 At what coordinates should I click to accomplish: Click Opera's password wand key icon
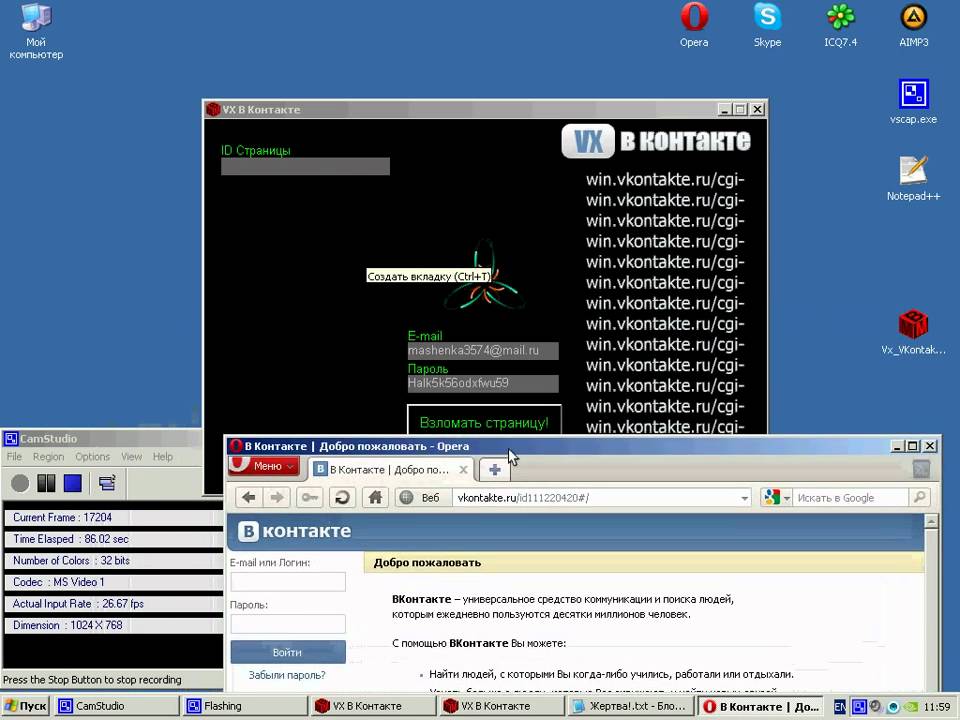click(309, 497)
